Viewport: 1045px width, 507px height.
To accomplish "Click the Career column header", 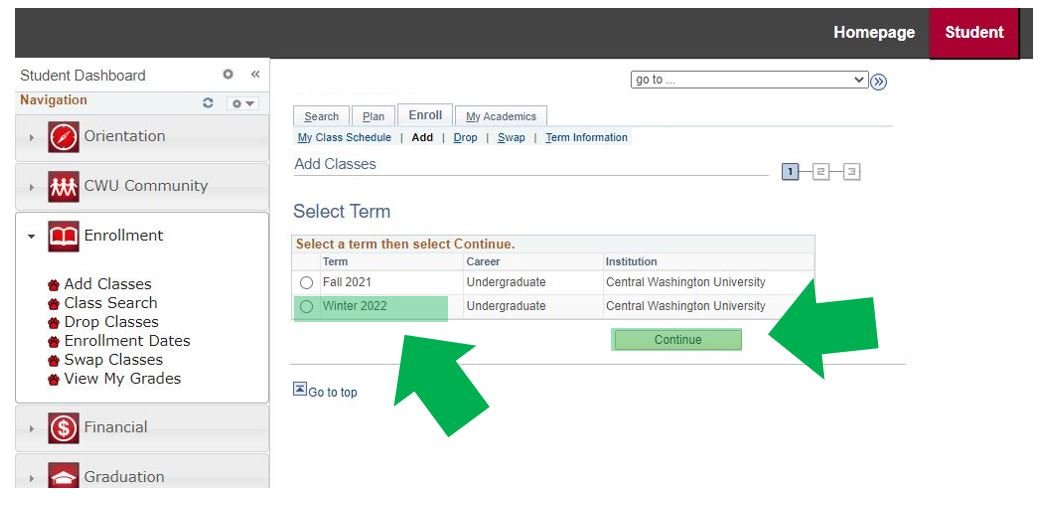I will [x=483, y=261].
